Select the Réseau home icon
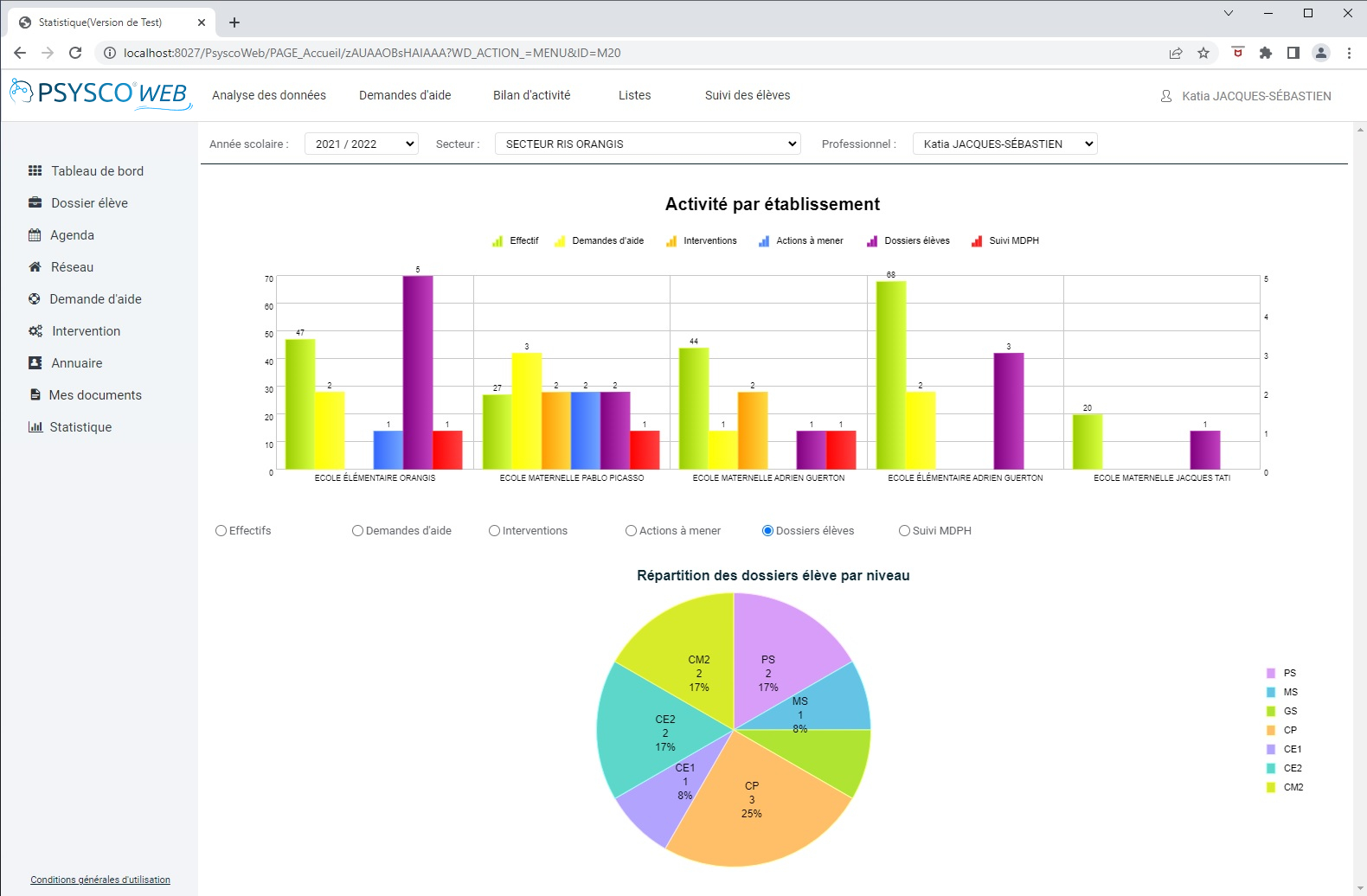The height and width of the screenshot is (896, 1367). pyautogui.click(x=35, y=267)
